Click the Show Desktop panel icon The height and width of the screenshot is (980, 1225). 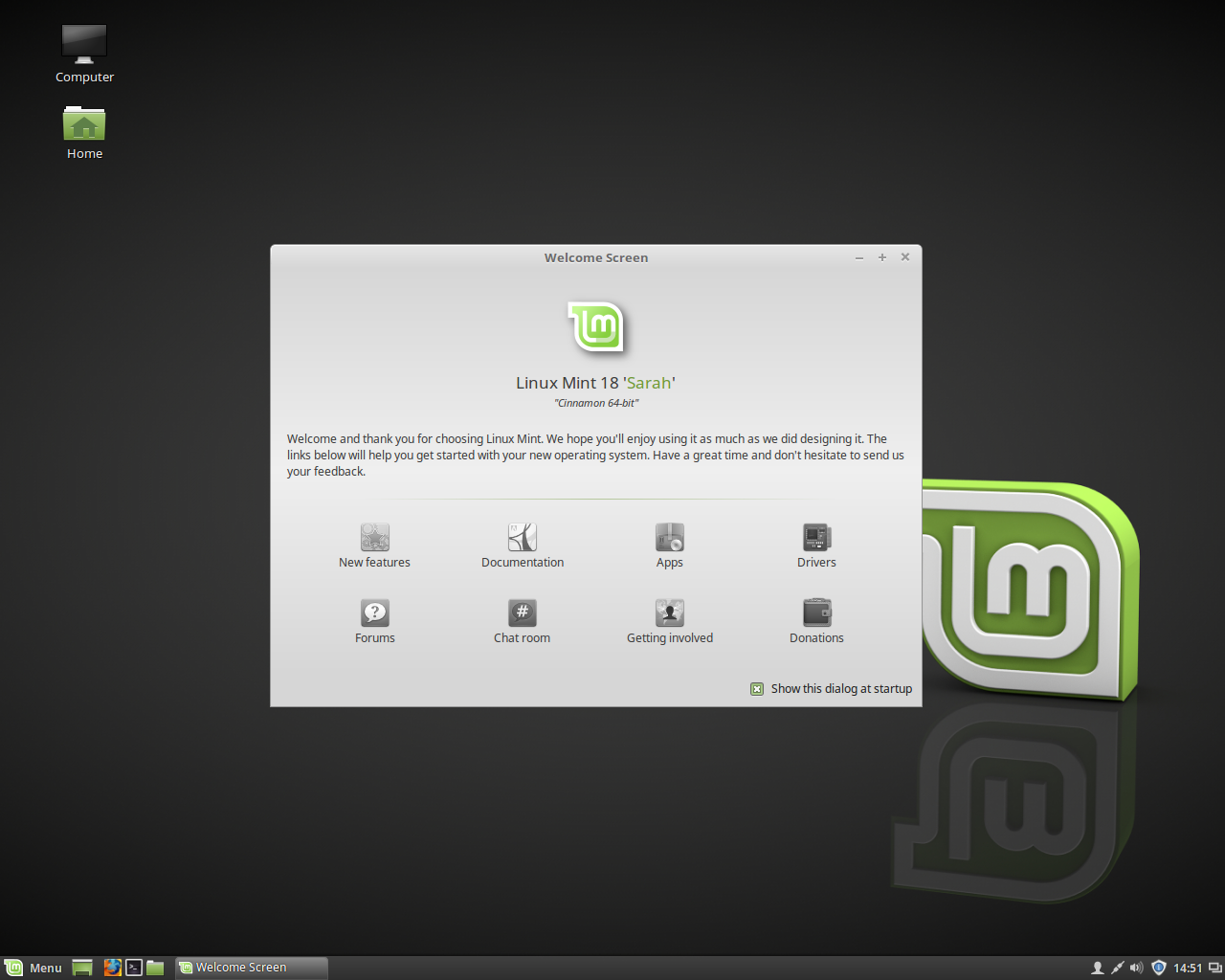pyautogui.click(x=82, y=968)
